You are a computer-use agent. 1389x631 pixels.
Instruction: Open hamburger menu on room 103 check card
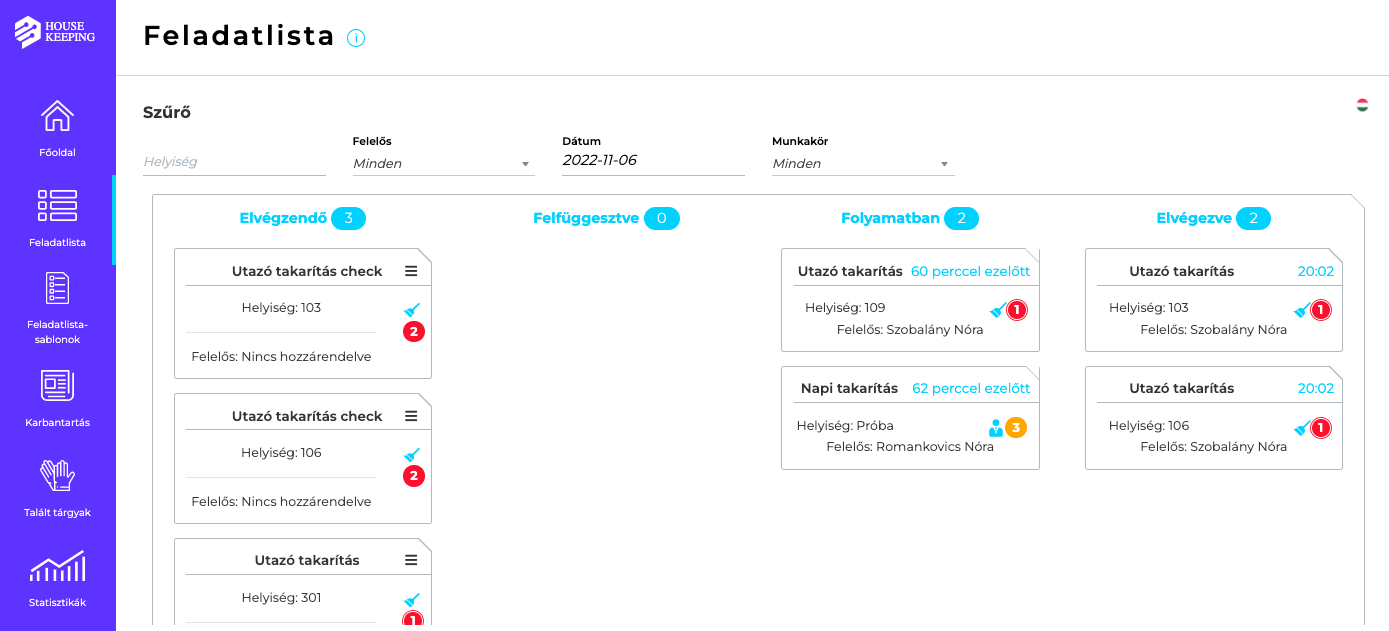pos(411,271)
